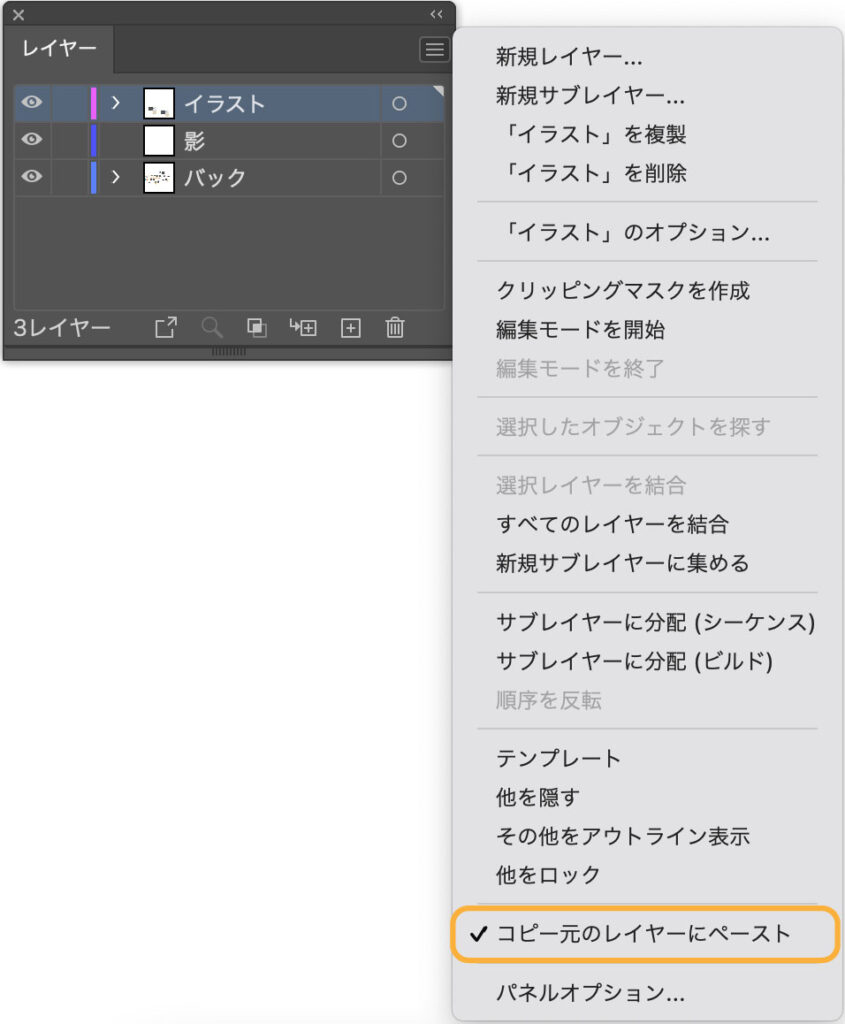Click the イラスト layer thumbnail
The width and height of the screenshot is (845, 1024).
pyautogui.click(x=159, y=103)
